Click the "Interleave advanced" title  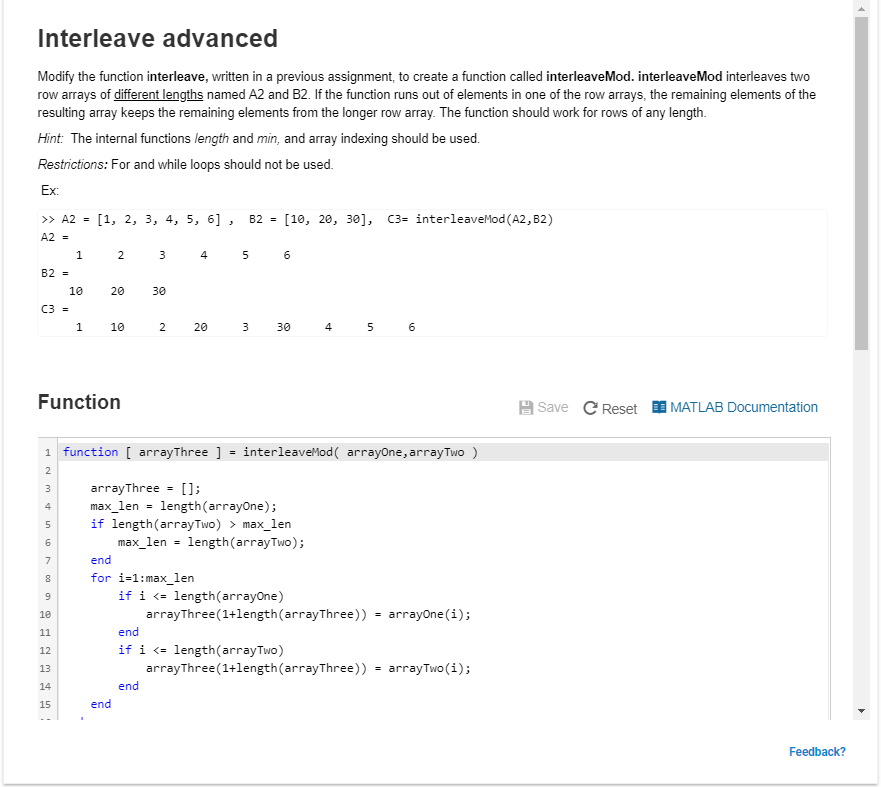[x=157, y=38]
